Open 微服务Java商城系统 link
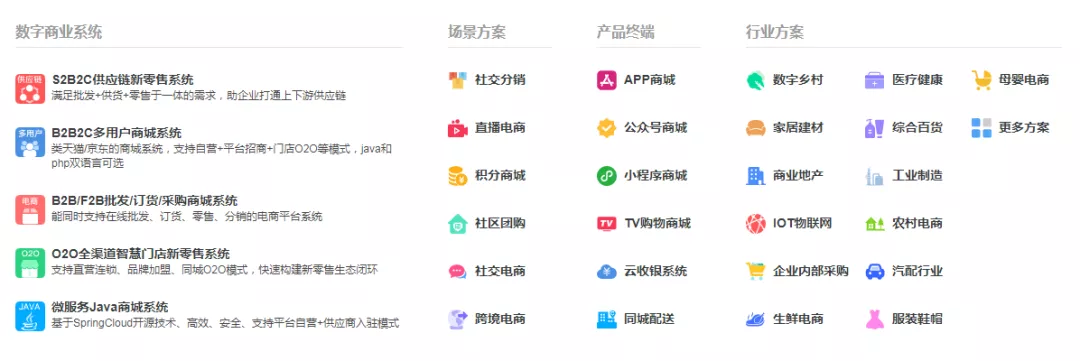The width and height of the screenshot is (1080, 361). (110, 307)
